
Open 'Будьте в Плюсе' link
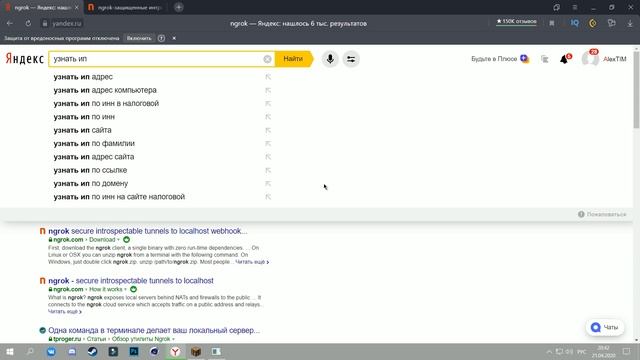pyautogui.click(x=500, y=59)
